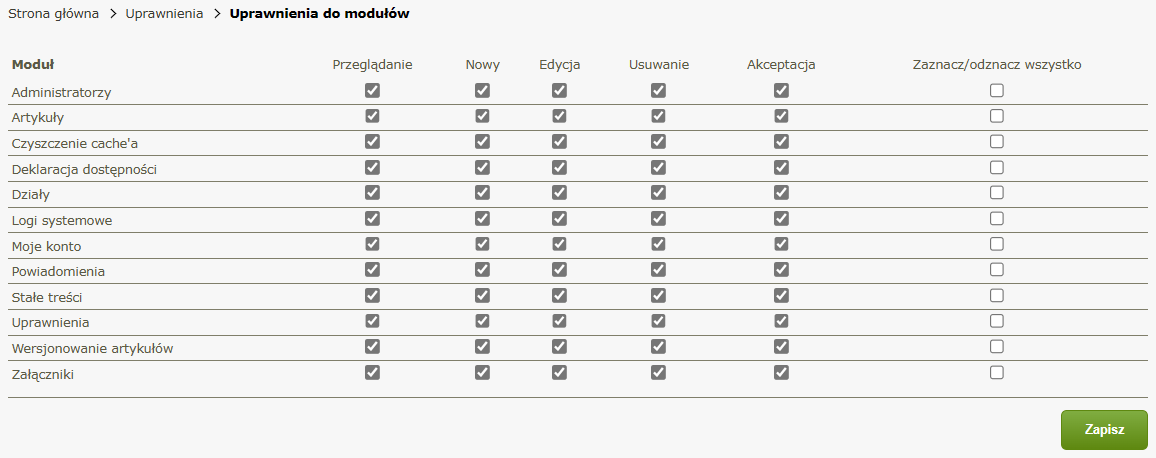Uncheck Edycja for Stałe treści

point(559,295)
